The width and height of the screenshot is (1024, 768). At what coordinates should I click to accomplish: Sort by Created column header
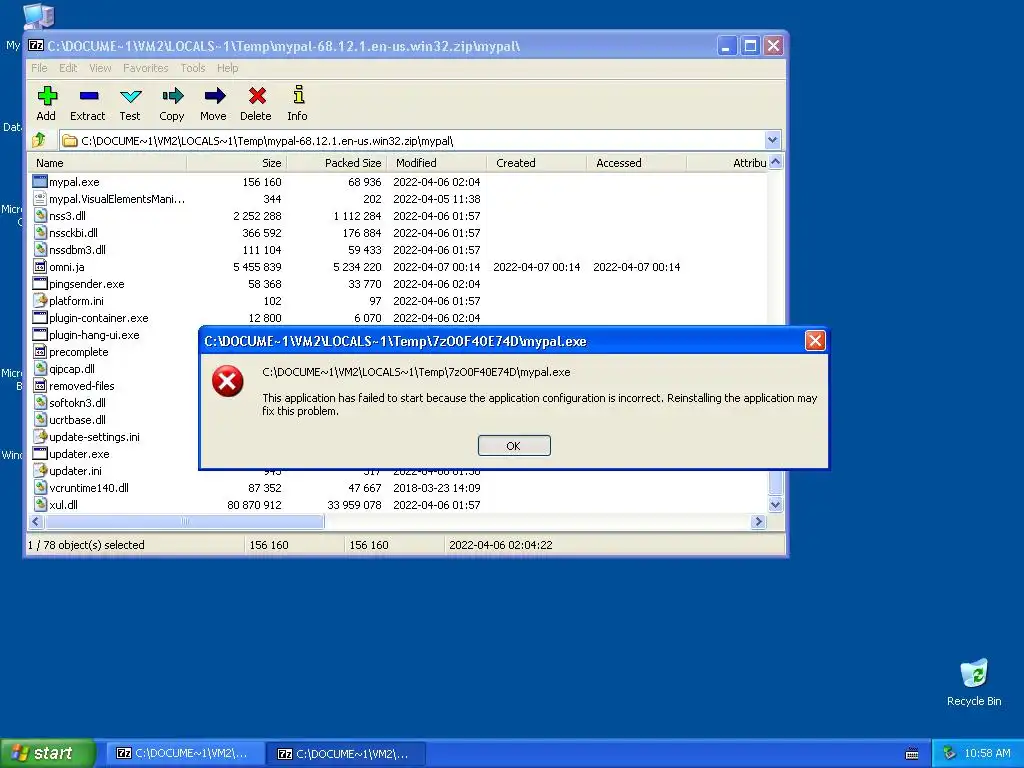click(x=537, y=163)
